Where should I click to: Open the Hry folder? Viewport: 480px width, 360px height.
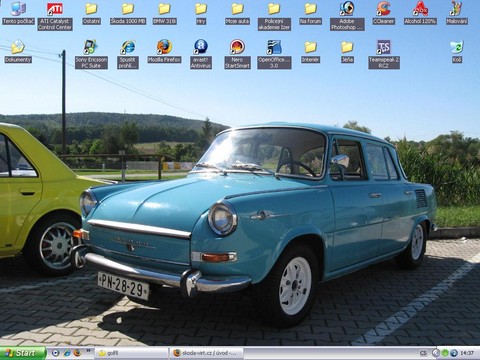point(201,13)
